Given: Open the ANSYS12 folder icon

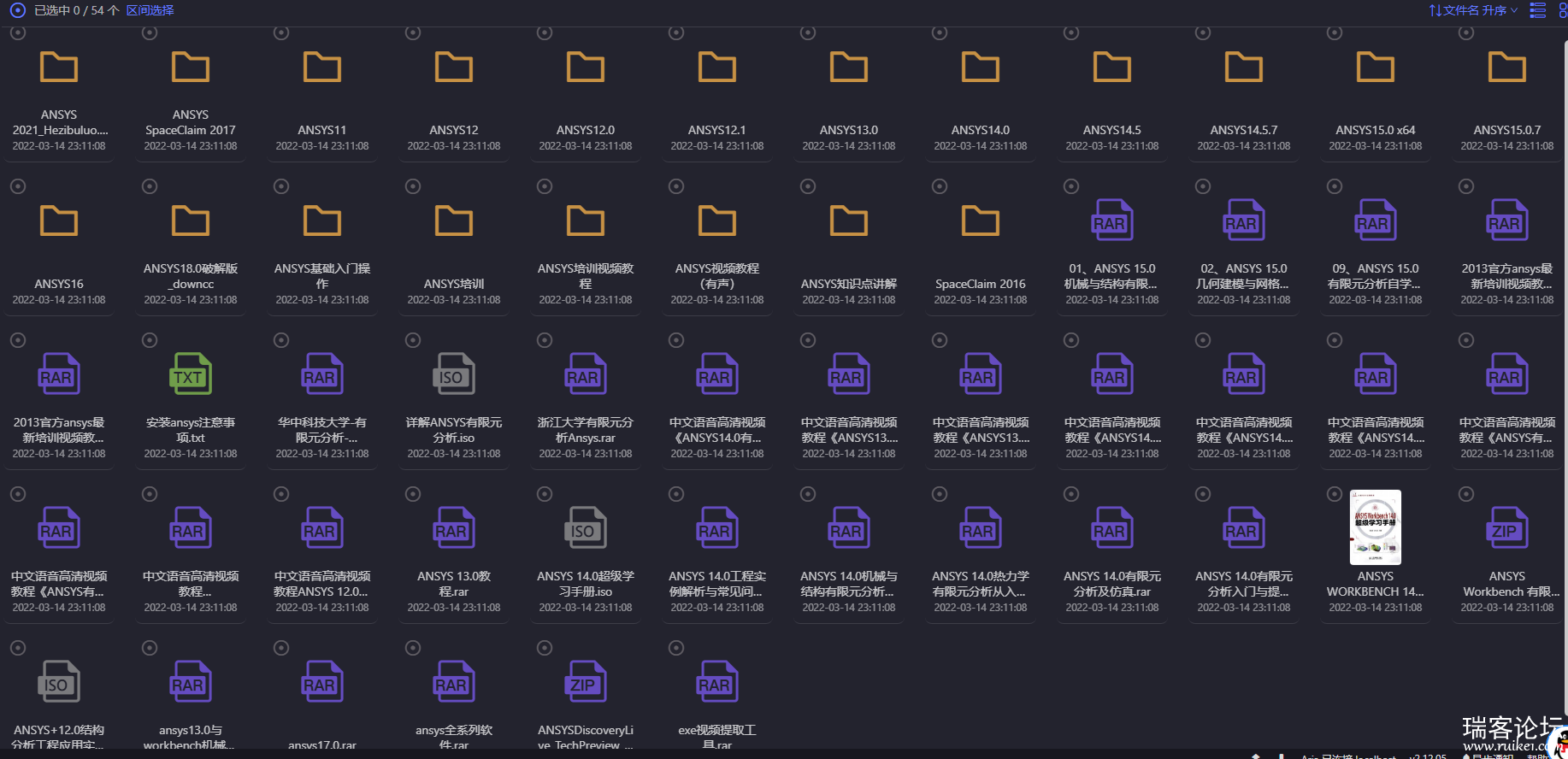Looking at the screenshot, I should point(454,67).
